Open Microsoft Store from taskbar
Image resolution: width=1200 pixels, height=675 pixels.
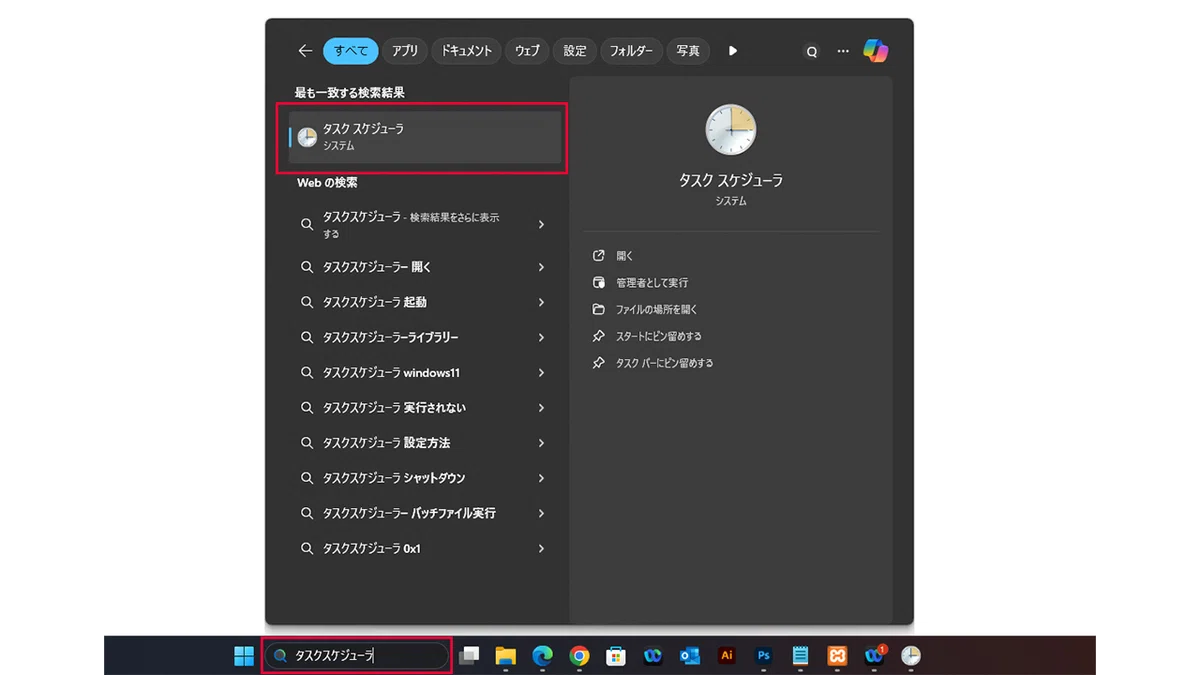tap(616, 656)
